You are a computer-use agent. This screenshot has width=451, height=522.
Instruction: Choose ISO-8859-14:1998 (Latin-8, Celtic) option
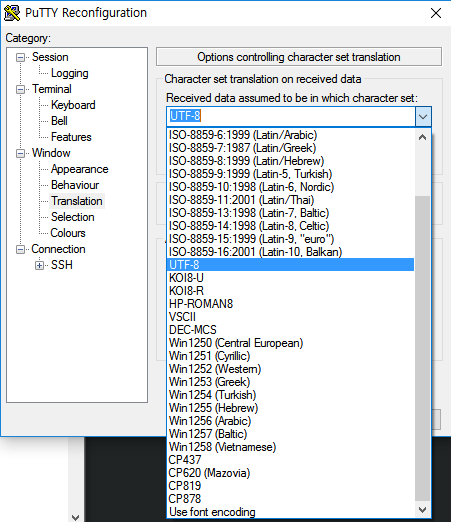pos(290,226)
